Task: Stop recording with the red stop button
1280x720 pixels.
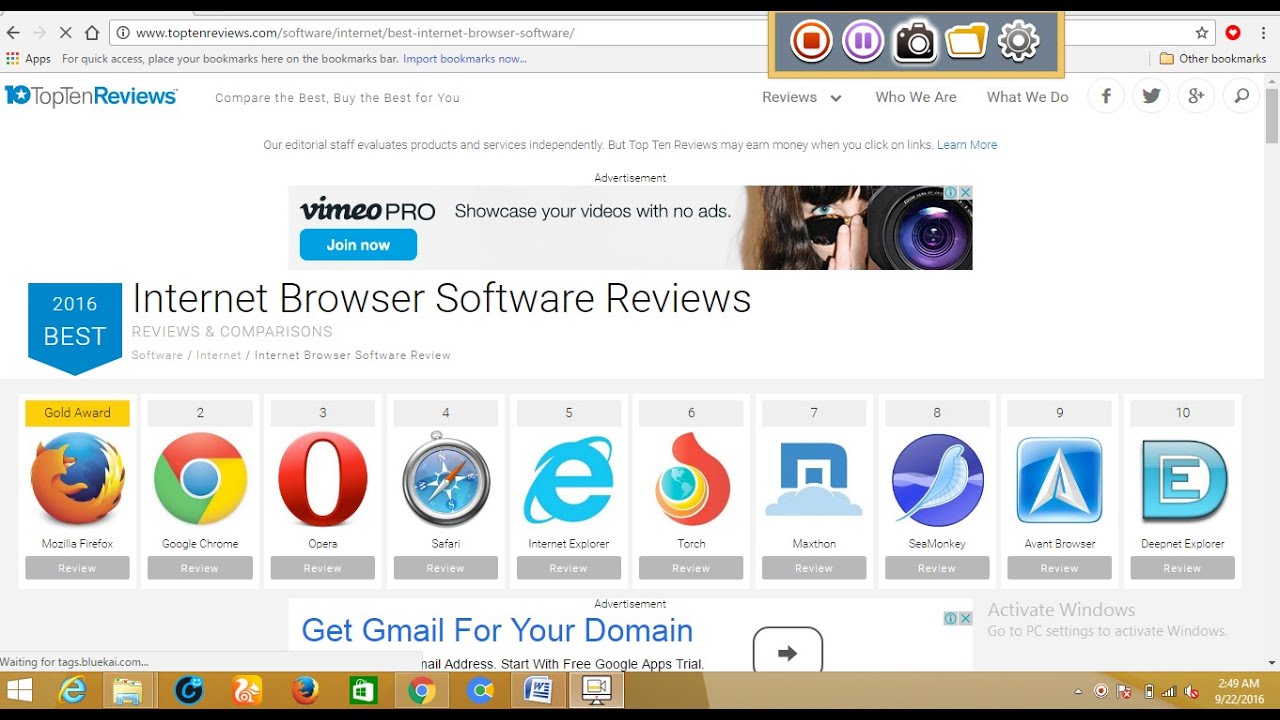Action: (811, 42)
